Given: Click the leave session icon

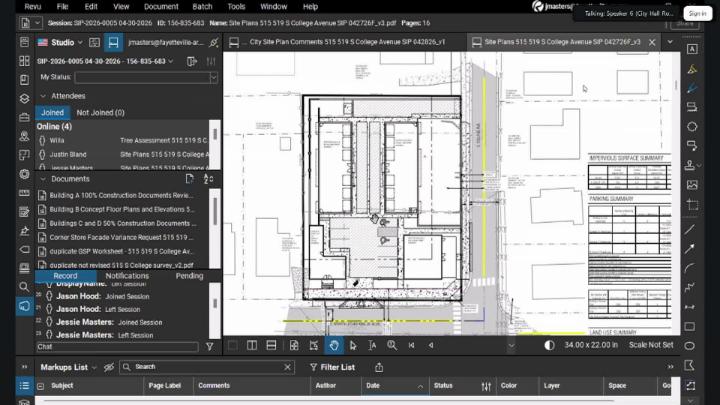Looking at the screenshot, I should (x=192, y=61).
